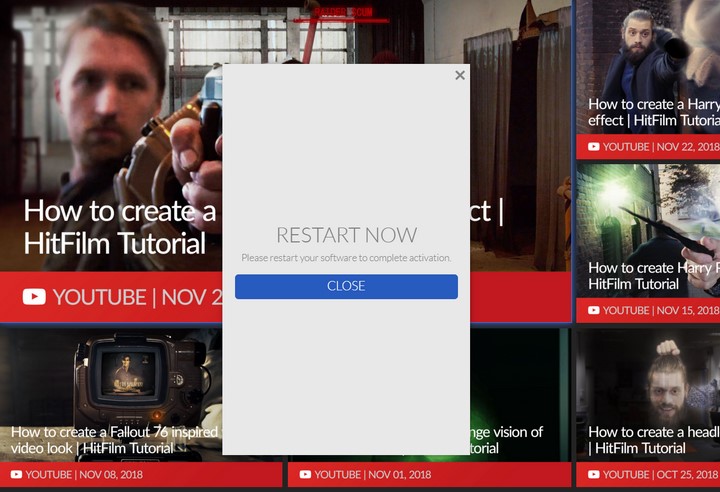Click the blue CLOSE button in dialog
This screenshot has height=492, width=720.
tap(346, 286)
